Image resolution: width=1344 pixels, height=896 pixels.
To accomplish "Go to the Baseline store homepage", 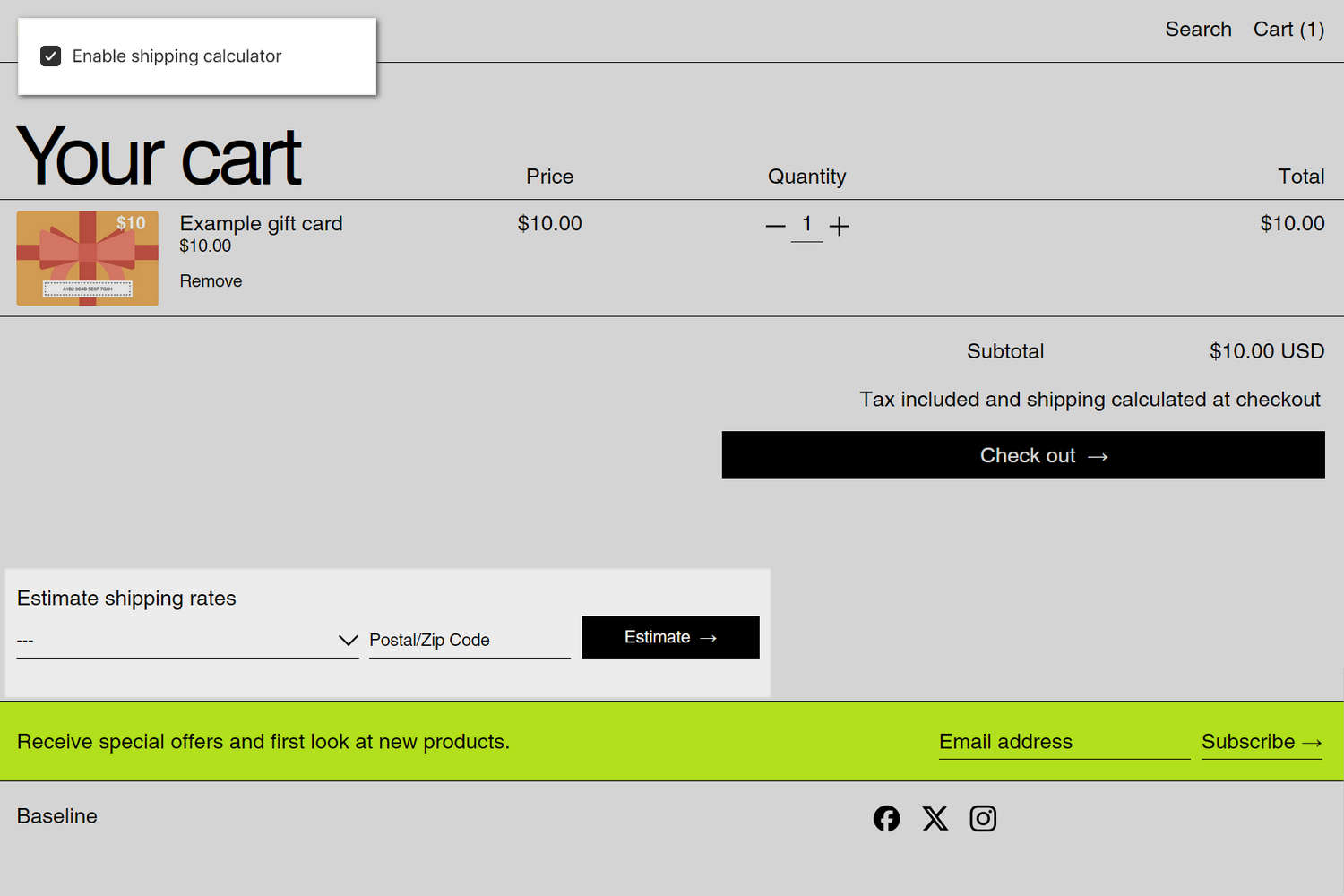I will coord(56,815).
